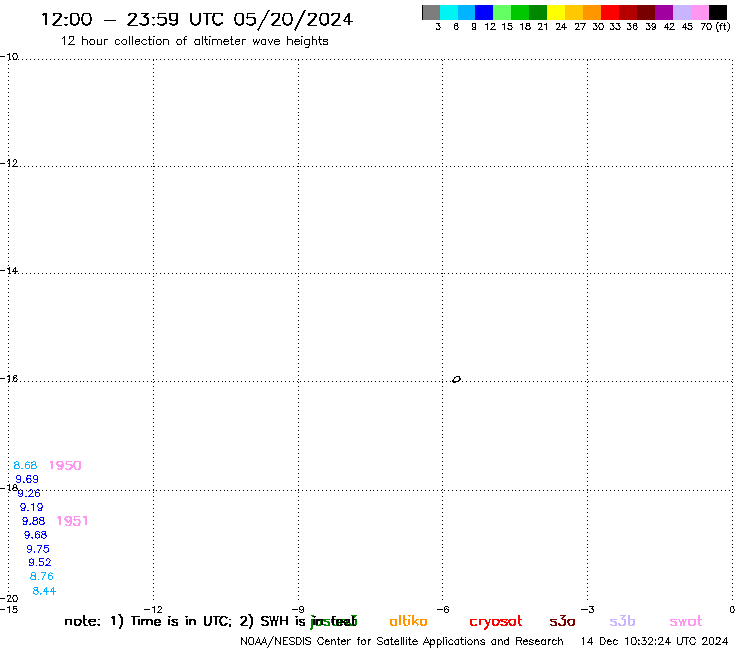
Task: Select the dark blue swatch in the color bar
Action: (484, 12)
